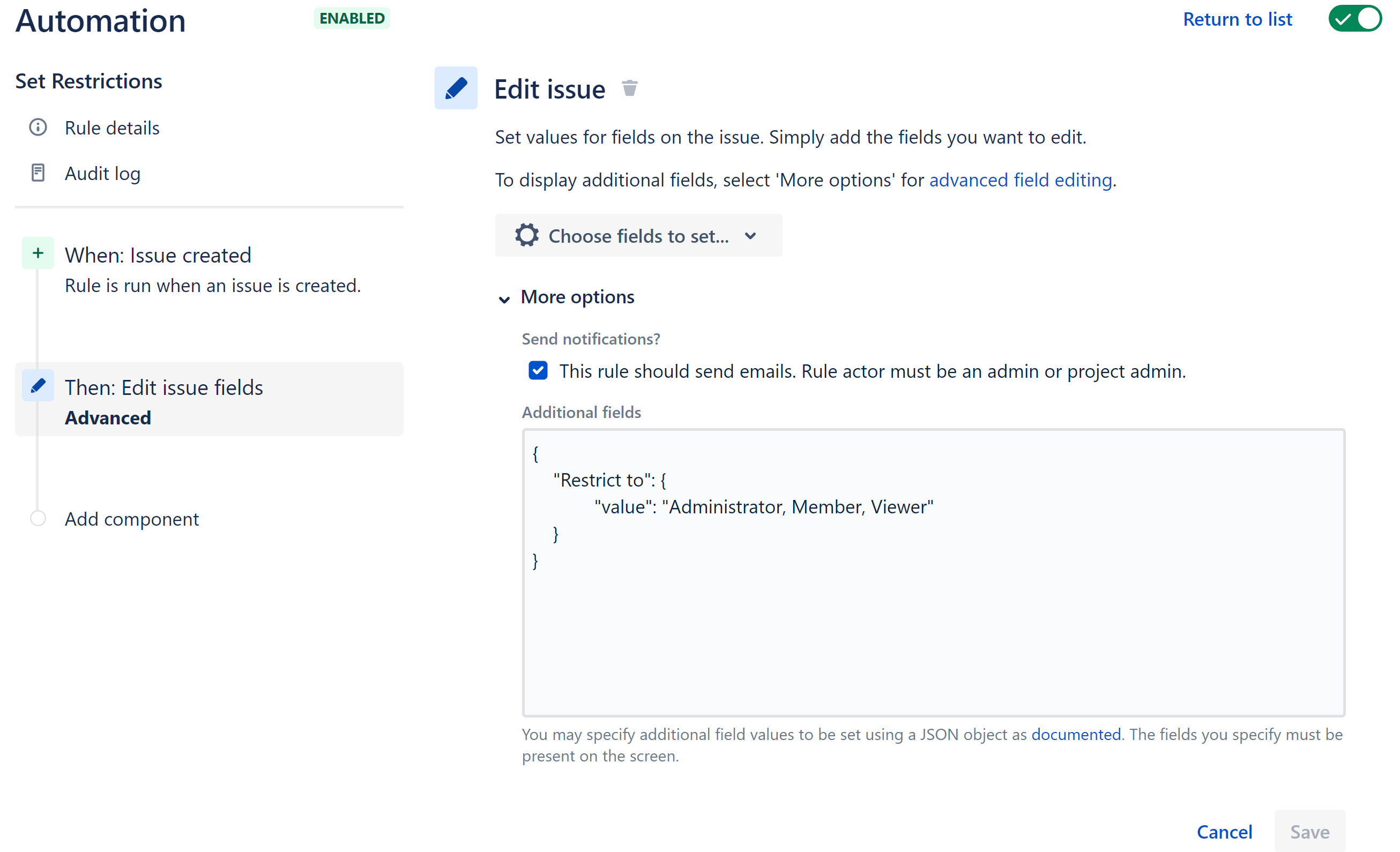Click the trash icon beside Edit issue
The width and height of the screenshot is (1400, 852).
(x=630, y=88)
